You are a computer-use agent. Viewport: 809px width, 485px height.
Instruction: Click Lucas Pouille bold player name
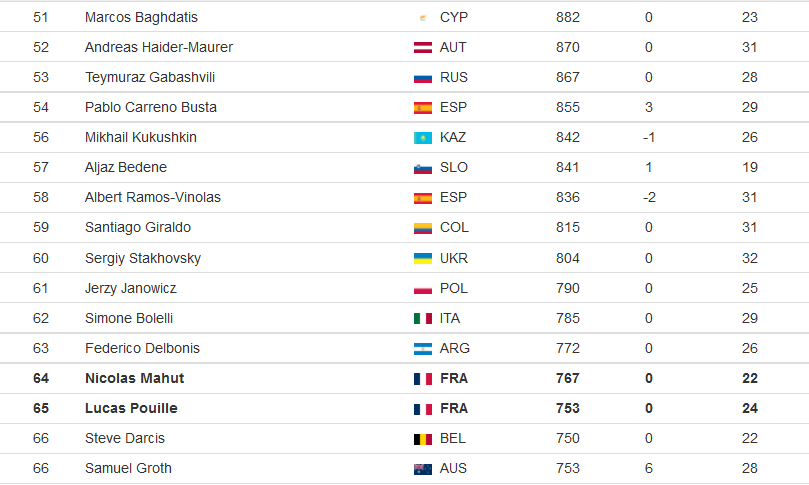[131, 408]
